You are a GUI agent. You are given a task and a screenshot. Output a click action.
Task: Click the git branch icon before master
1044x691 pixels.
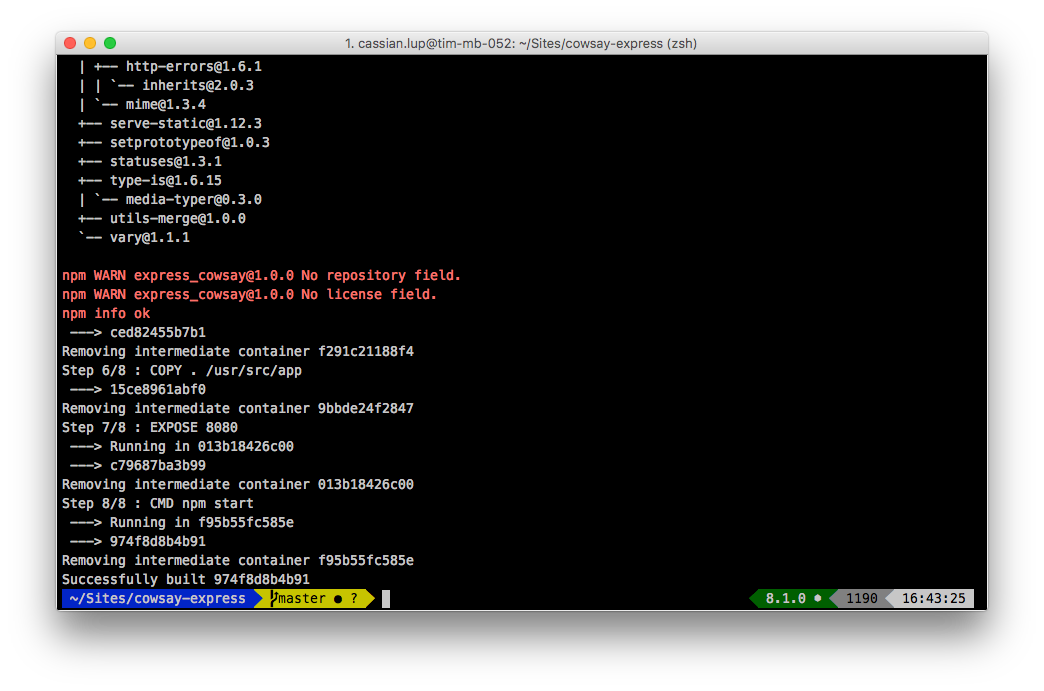273,598
